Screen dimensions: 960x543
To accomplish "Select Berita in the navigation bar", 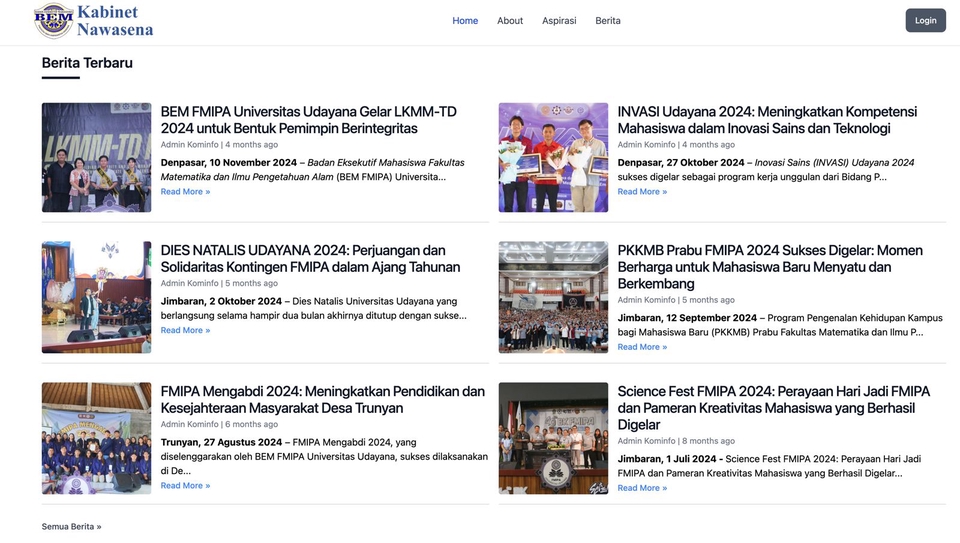I will coord(607,21).
